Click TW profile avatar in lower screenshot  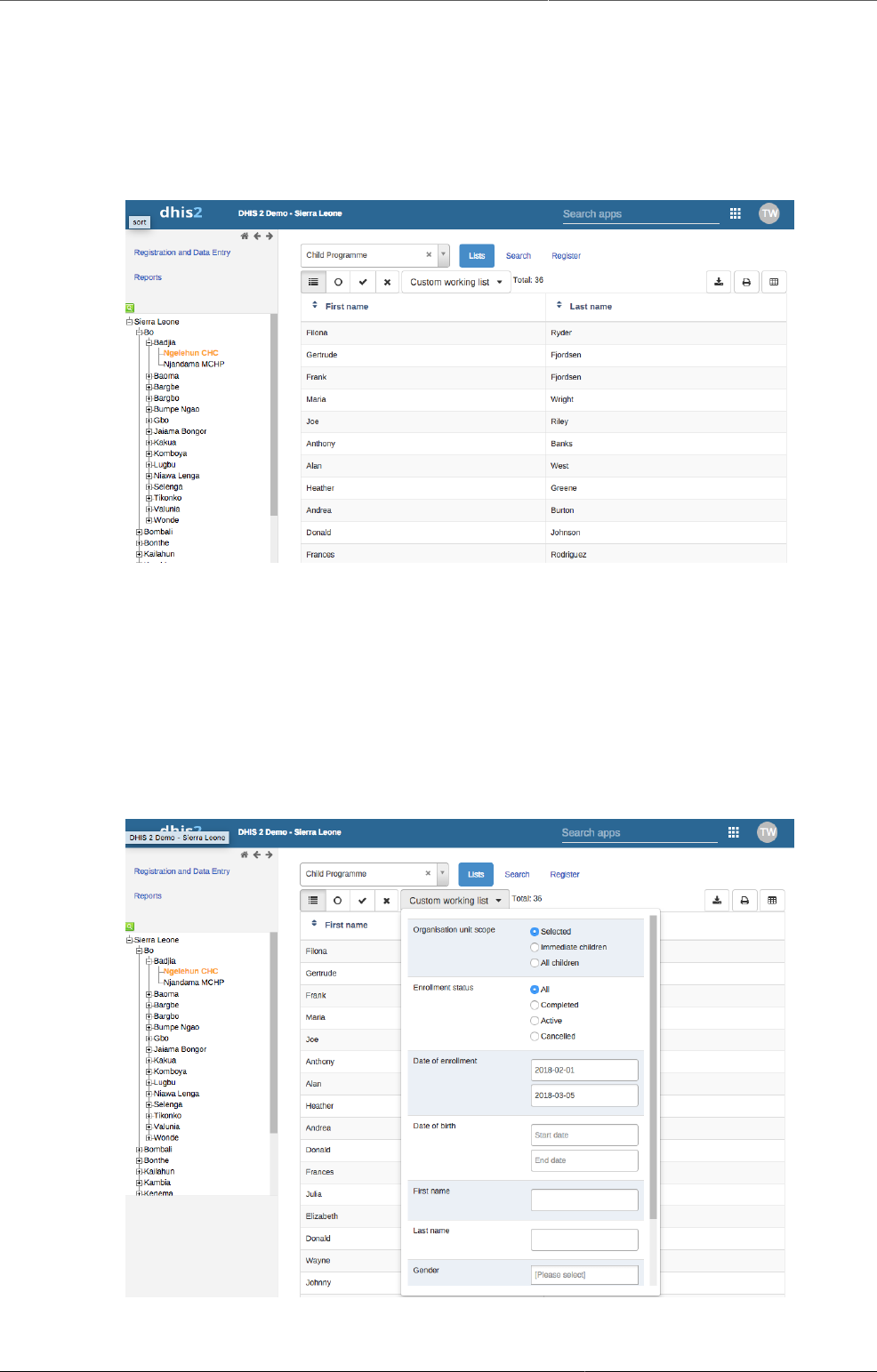(x=767, y=832)
